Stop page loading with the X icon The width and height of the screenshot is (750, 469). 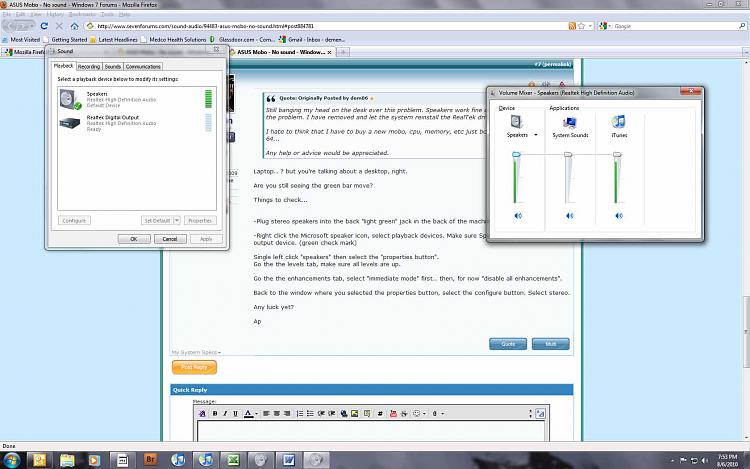tap(59, 26)
